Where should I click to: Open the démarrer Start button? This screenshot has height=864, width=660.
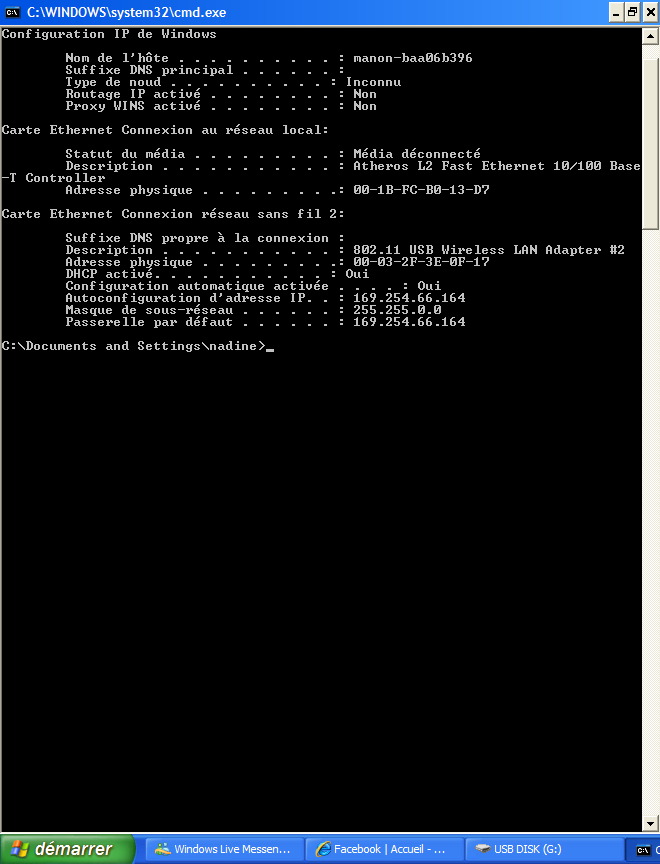(x=67, y=849)
